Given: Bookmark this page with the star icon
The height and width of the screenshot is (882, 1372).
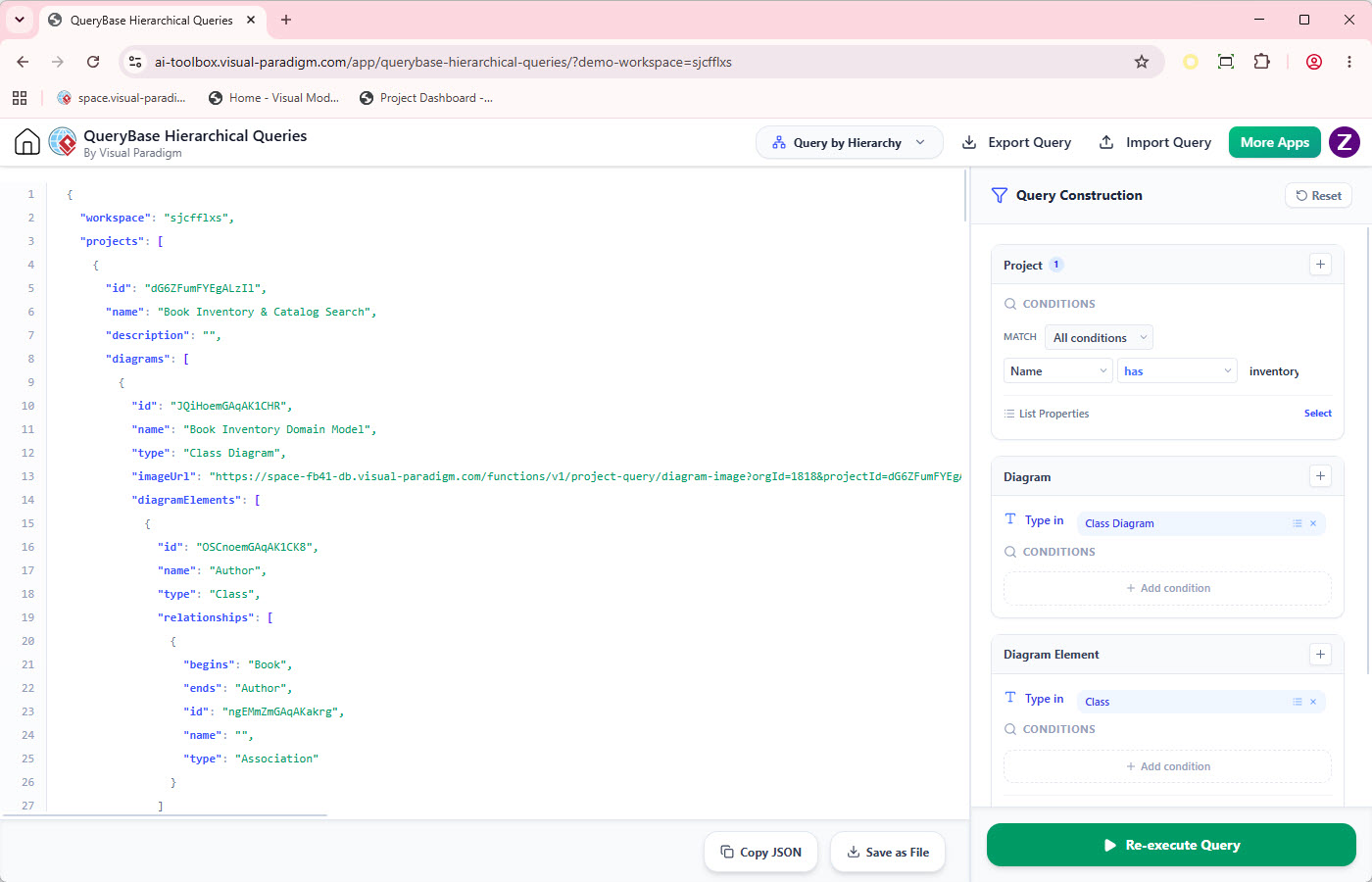Looking at the screenshot, I should click(1142, 62).
